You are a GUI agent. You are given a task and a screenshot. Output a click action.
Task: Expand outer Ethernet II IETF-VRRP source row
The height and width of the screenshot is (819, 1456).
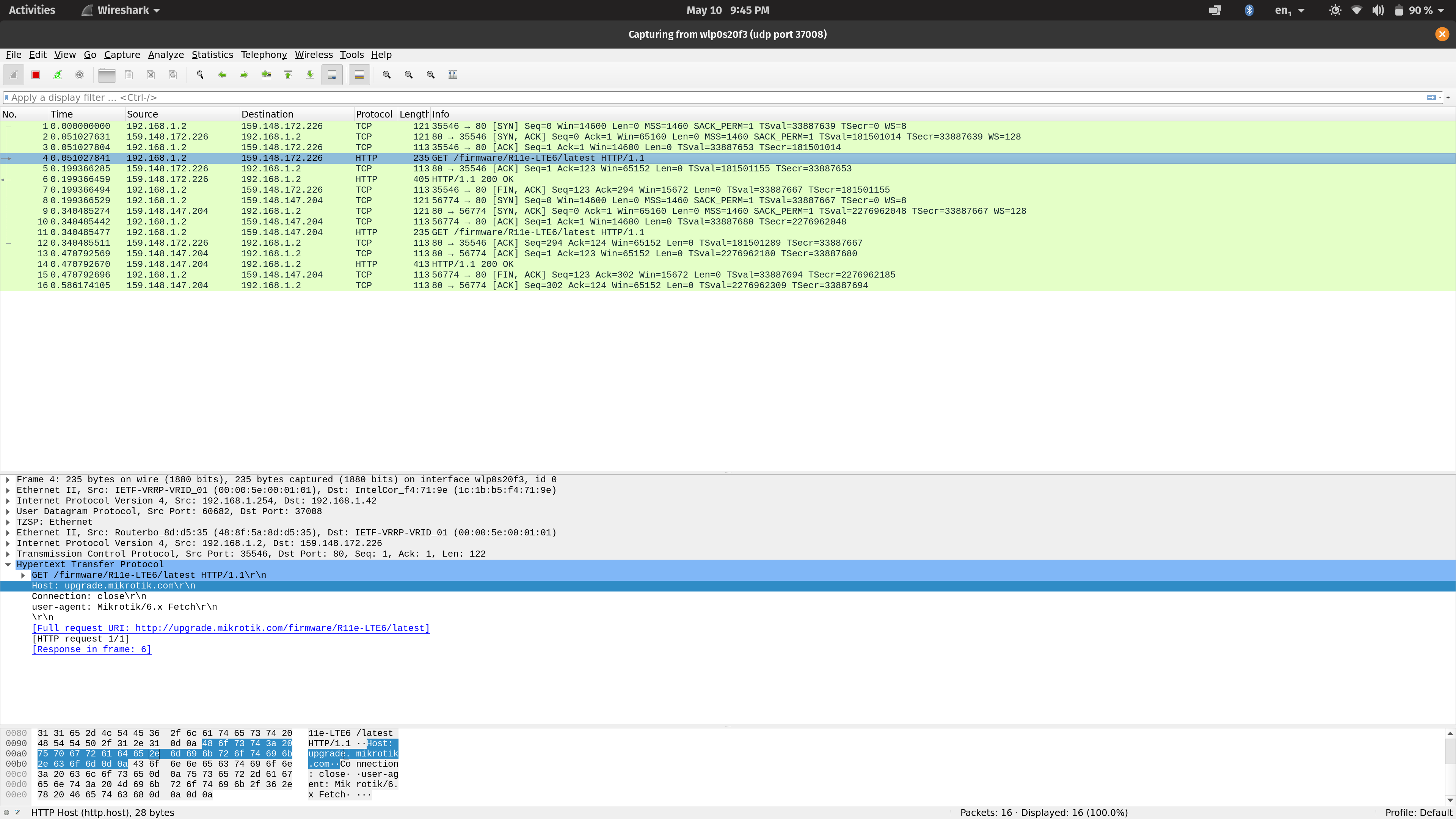pyautogui.click(x=8, y=490)
